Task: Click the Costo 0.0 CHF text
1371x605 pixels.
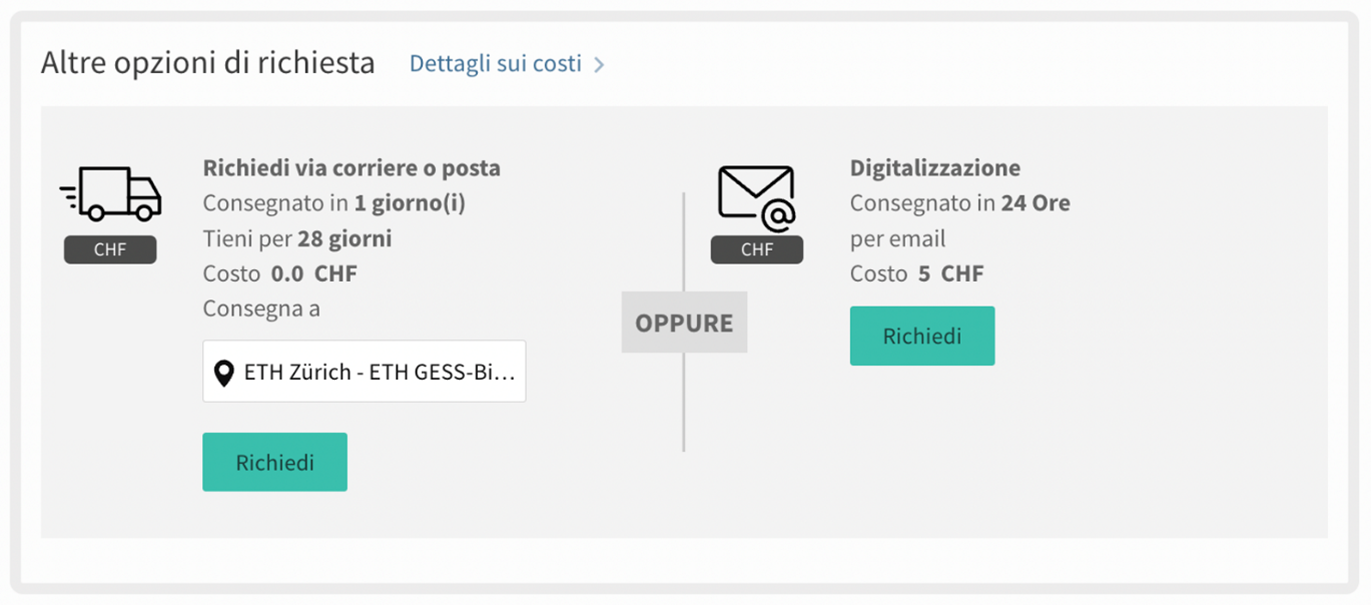Action: point(280,274)
